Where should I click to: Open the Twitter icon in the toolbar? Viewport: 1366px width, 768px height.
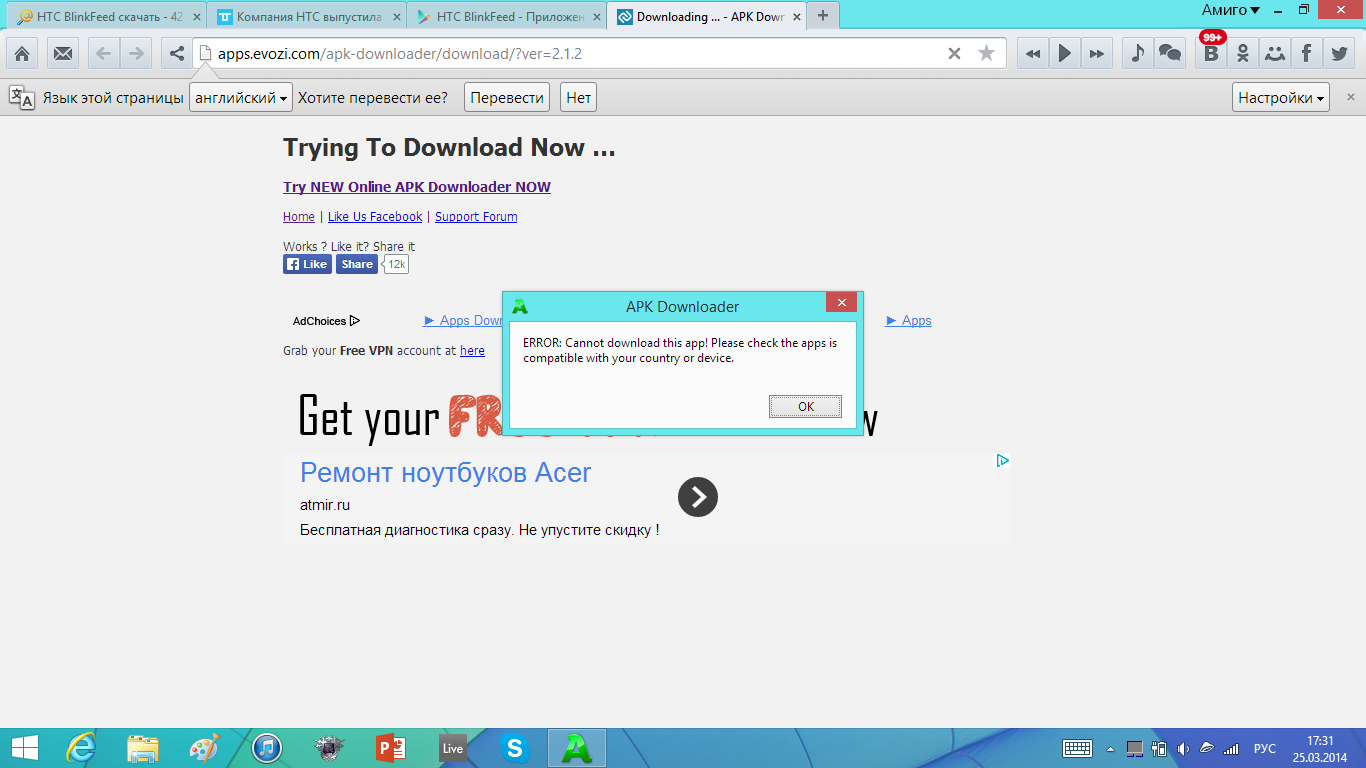click(1339, 53)
